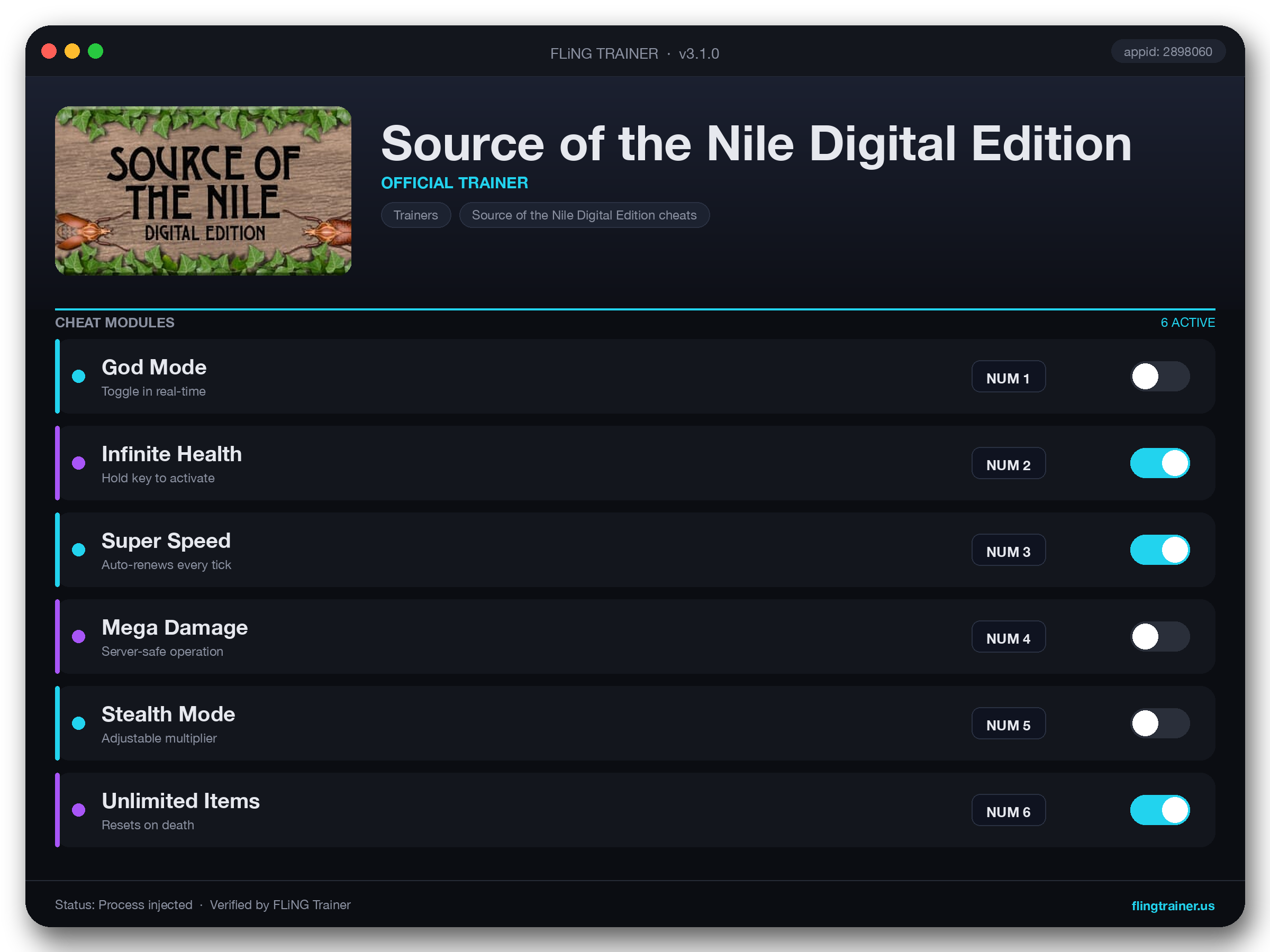Click 'Verified by FLiNG Trainer' footer text
This screenshot has width=1270, height=952.
pyautogui.click(x=280, y=904)
